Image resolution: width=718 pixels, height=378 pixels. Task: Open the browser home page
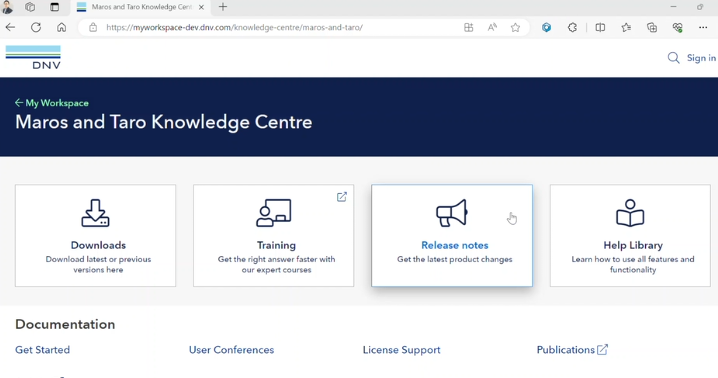click(x=61, y=27)
